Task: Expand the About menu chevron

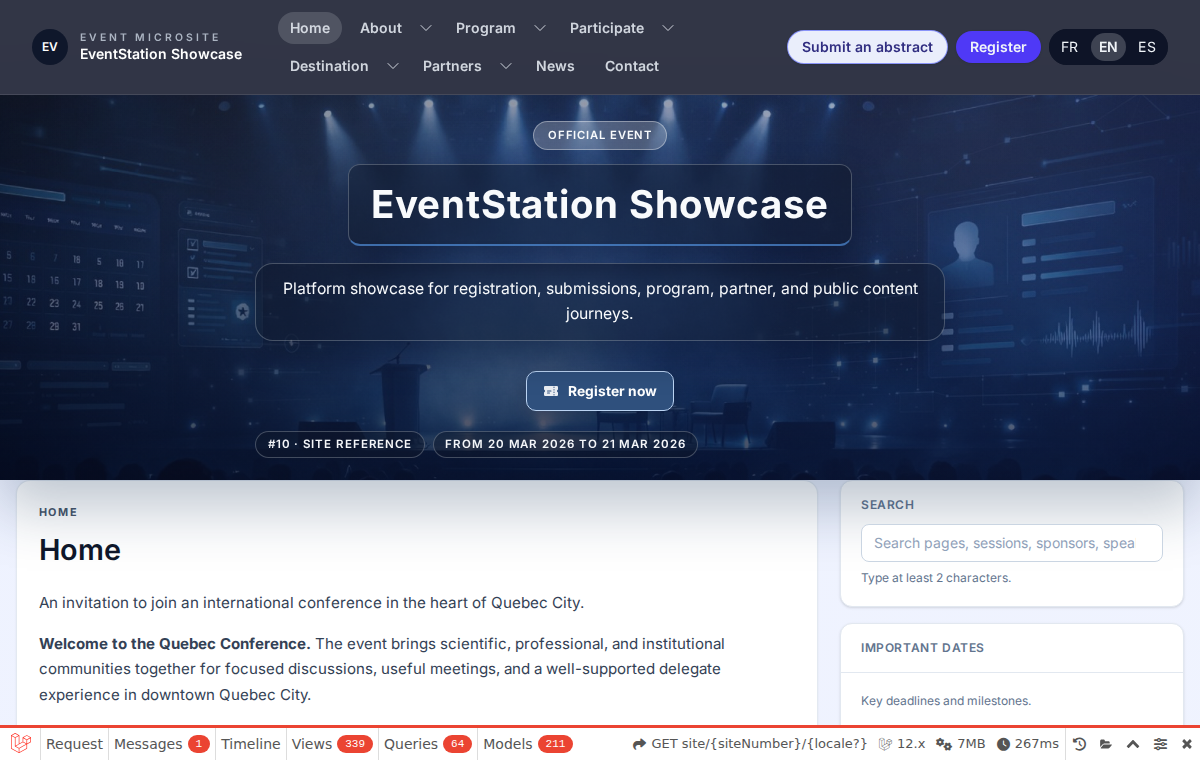Action: (x=426, y=28)
